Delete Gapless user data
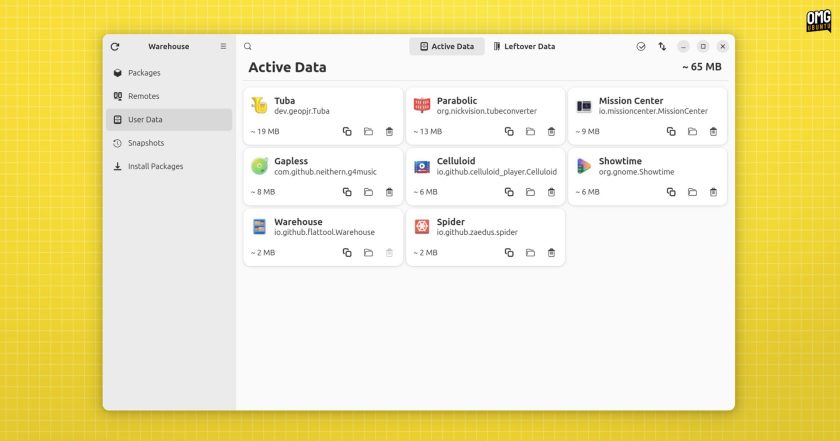The width and height of the screenshot is (840, 441). coord(389,192)
